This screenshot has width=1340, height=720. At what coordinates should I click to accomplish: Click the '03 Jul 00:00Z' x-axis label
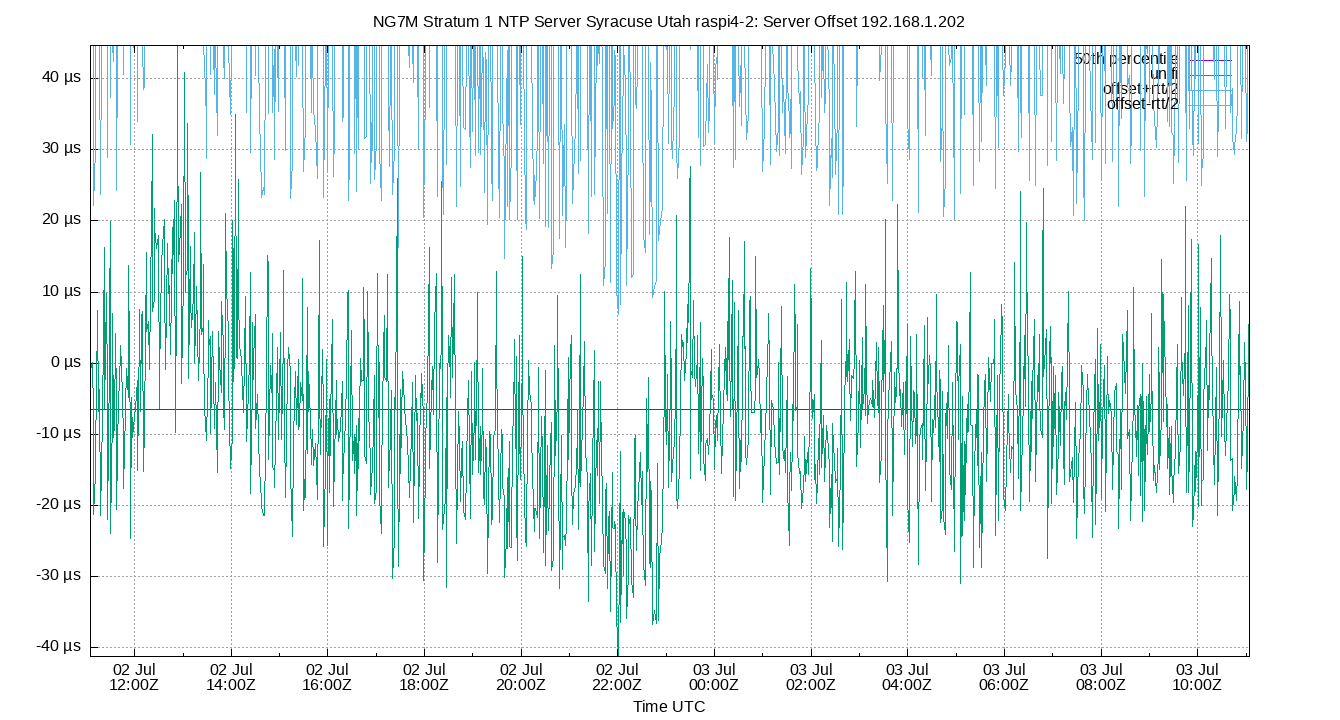click(714, 677)
